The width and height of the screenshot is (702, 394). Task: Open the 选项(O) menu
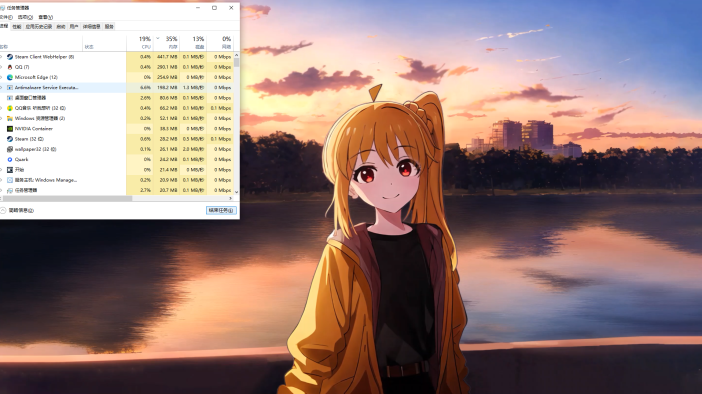pos(25,17)
